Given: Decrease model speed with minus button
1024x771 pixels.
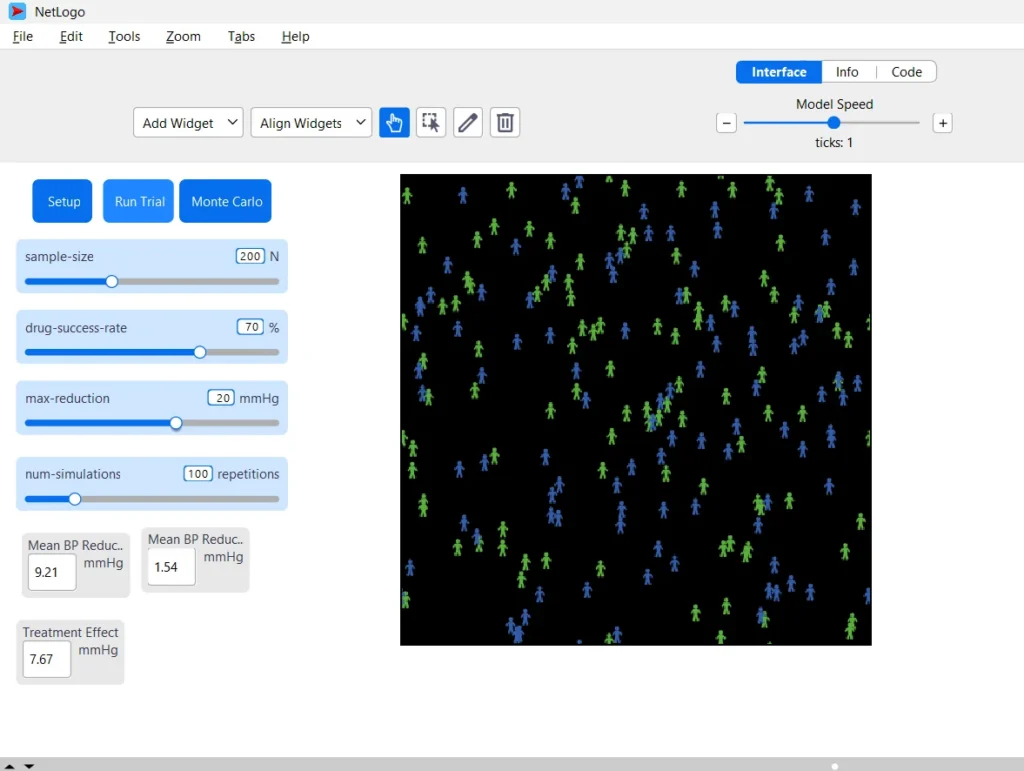Looking at the screenshot, I should point(726,123).
